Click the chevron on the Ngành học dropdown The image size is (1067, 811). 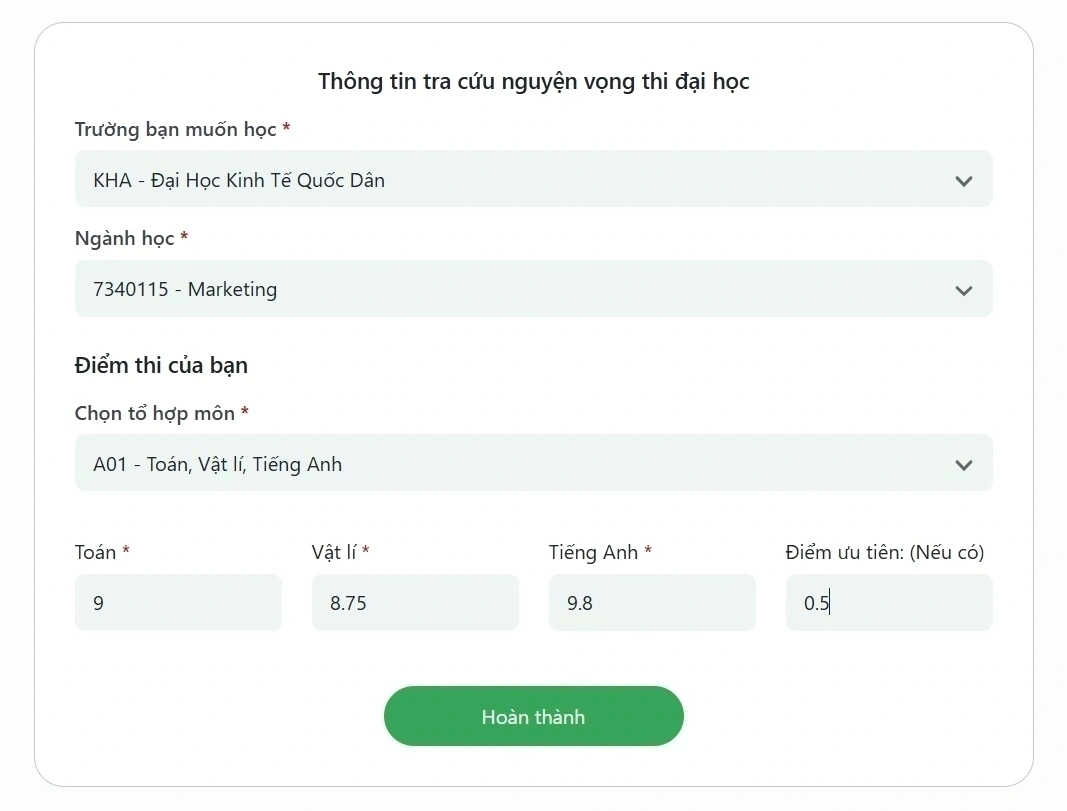(964, 290)
